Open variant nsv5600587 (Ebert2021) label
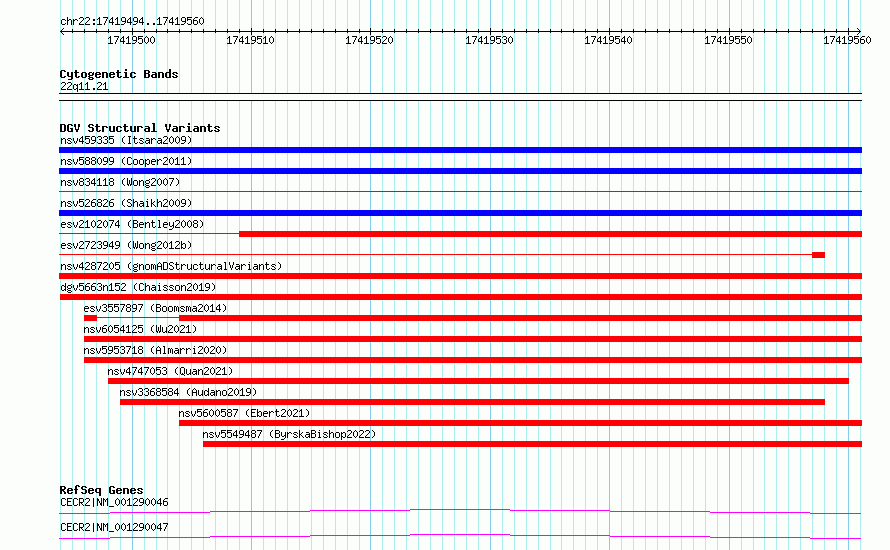The width and height of the screenshot is (890, 550). click(244, 413)
